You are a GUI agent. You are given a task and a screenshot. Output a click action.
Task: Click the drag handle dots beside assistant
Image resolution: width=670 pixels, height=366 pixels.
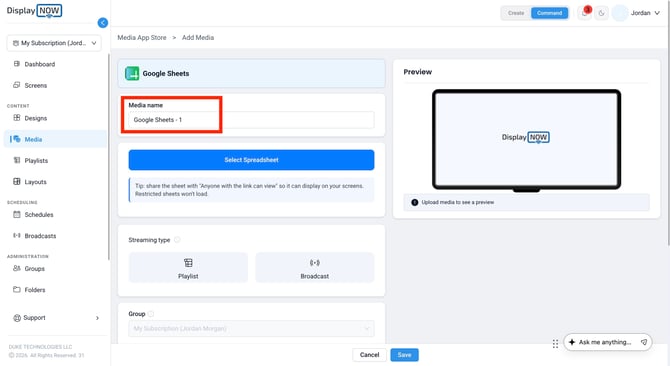555,344
